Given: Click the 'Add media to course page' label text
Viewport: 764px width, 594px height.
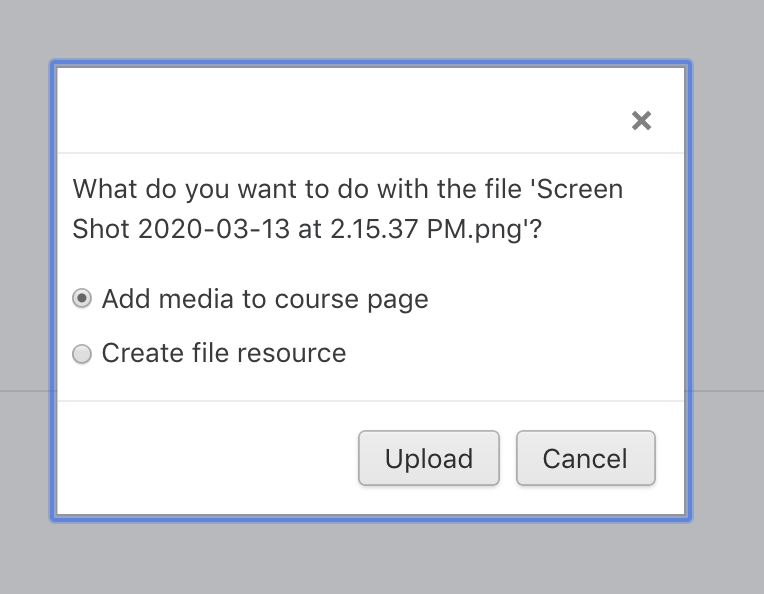Looking at the screenshot, I should [x=265, y=299].
